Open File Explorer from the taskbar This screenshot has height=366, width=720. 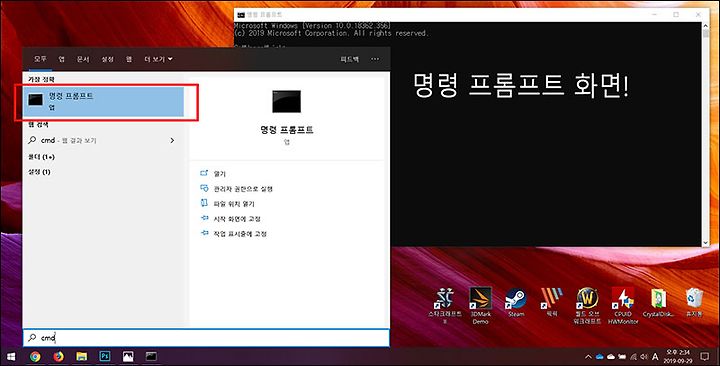tap(82, 356)
